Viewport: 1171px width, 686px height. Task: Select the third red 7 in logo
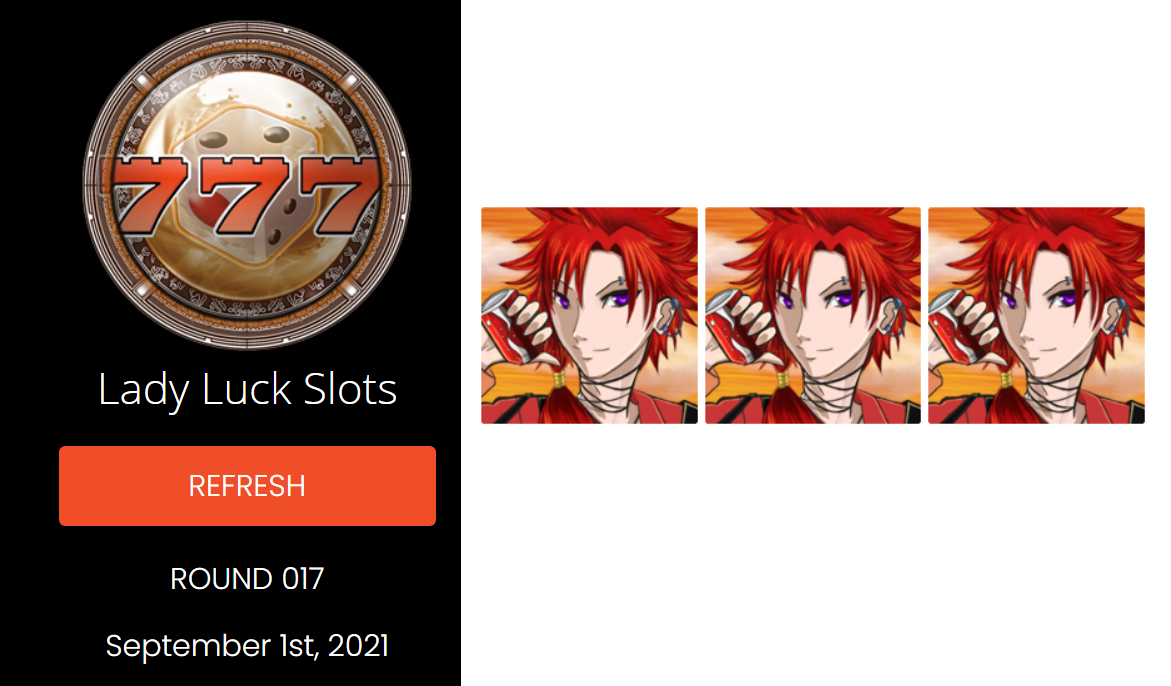pyautogui.click(x=345, y=195)
